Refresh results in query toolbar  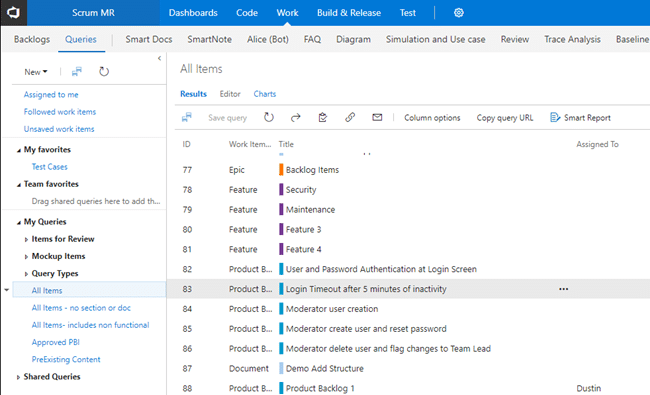tap(269, 118)
